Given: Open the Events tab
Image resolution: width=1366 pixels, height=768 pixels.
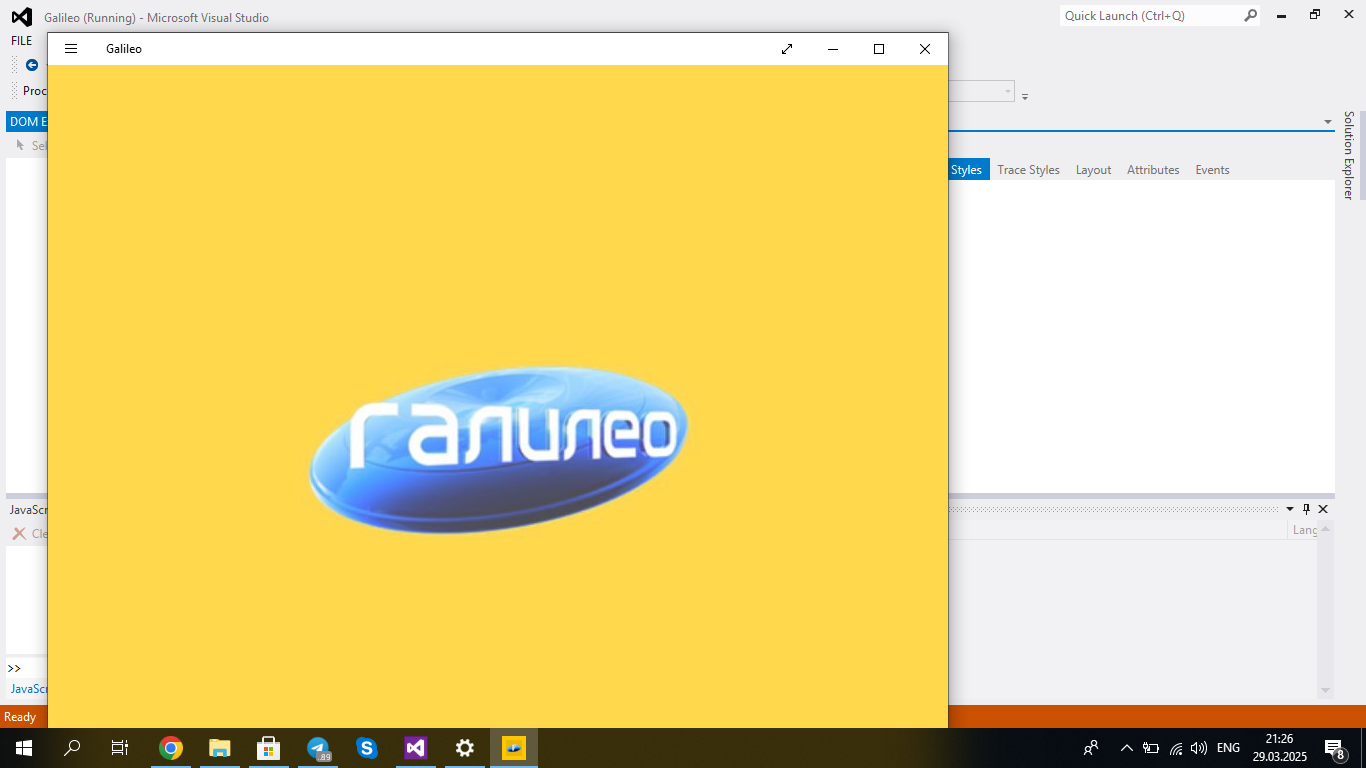Looking at the screenshot, I should (1212, 170).
